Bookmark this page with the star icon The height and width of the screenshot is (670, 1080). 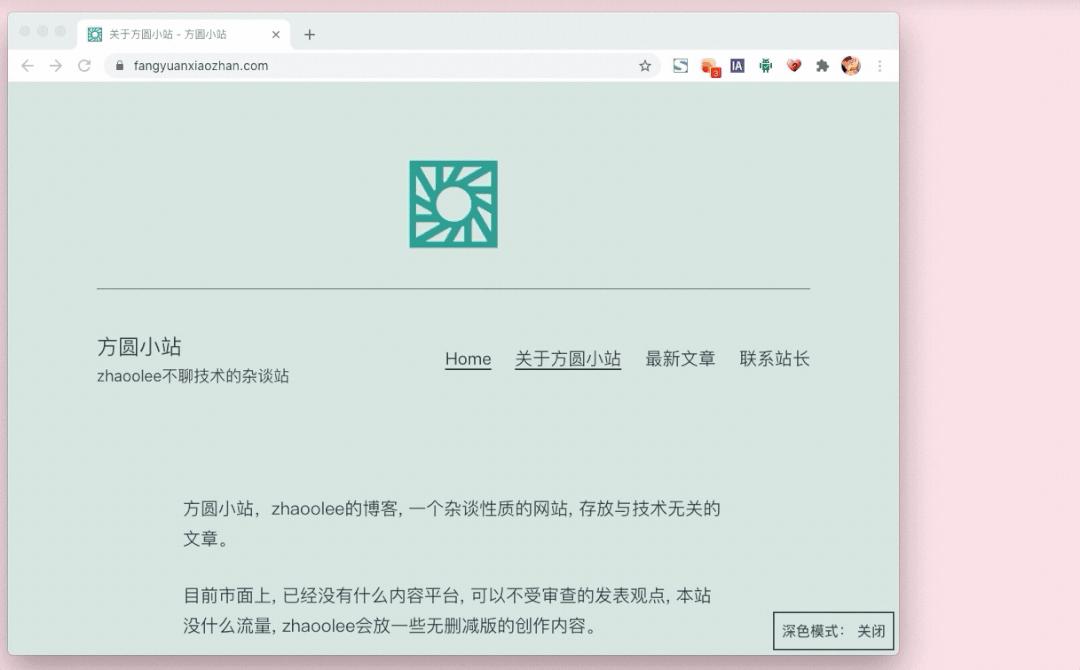(645, 65)
